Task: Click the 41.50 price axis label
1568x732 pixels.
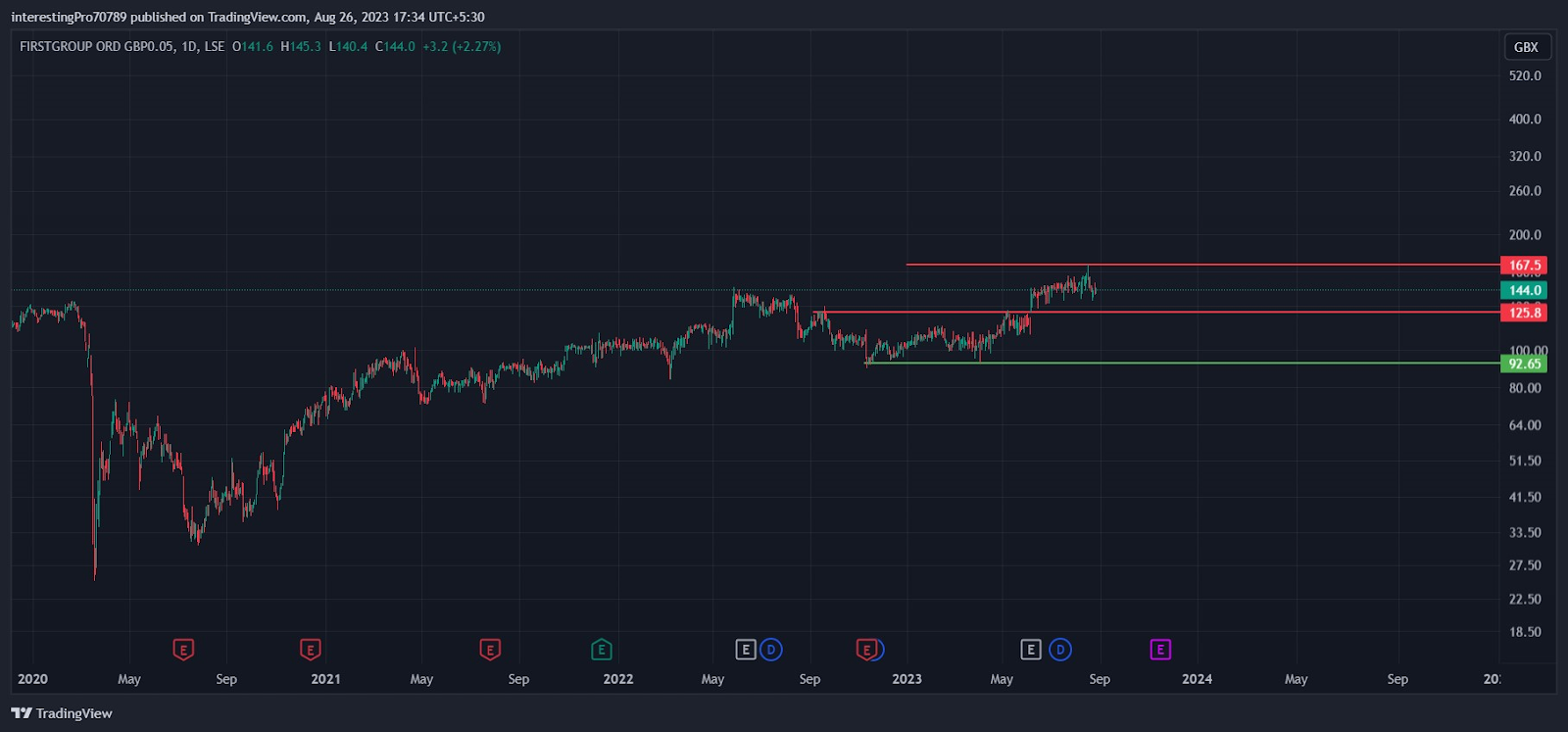Action: click(x=1525, y=497)
